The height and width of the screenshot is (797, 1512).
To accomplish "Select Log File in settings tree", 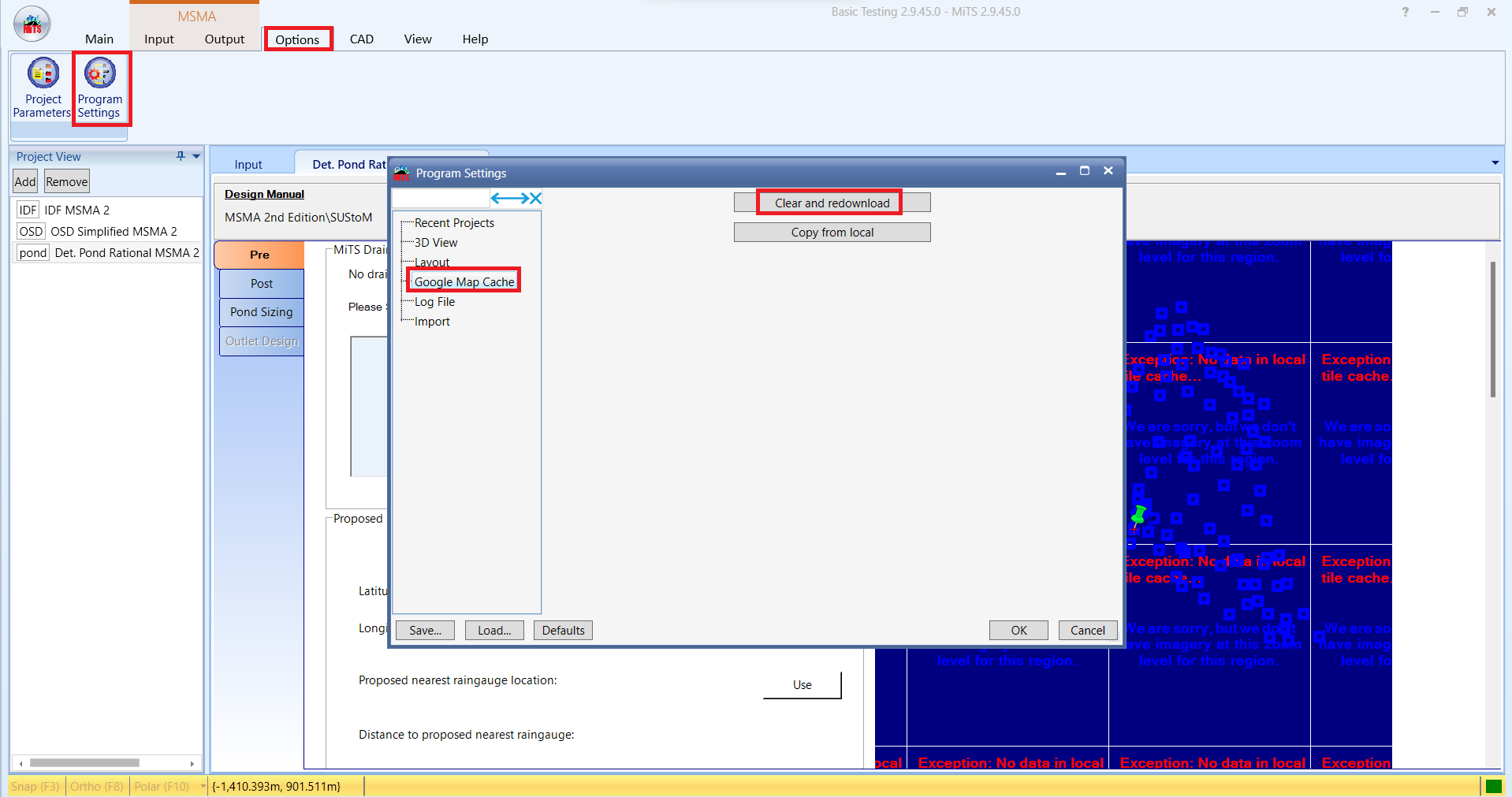I will pyautogui.click(x=434, y=302).
